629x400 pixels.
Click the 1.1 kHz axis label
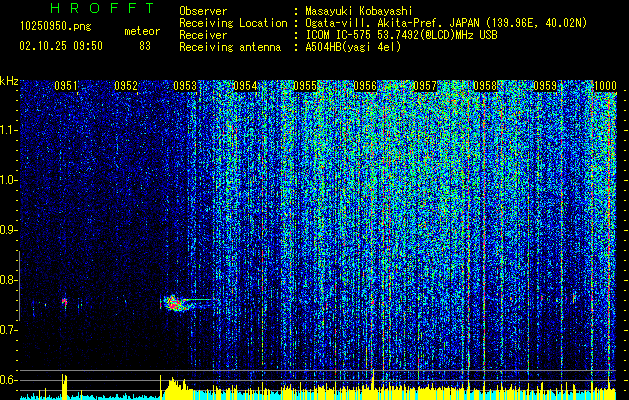[9, 130]
